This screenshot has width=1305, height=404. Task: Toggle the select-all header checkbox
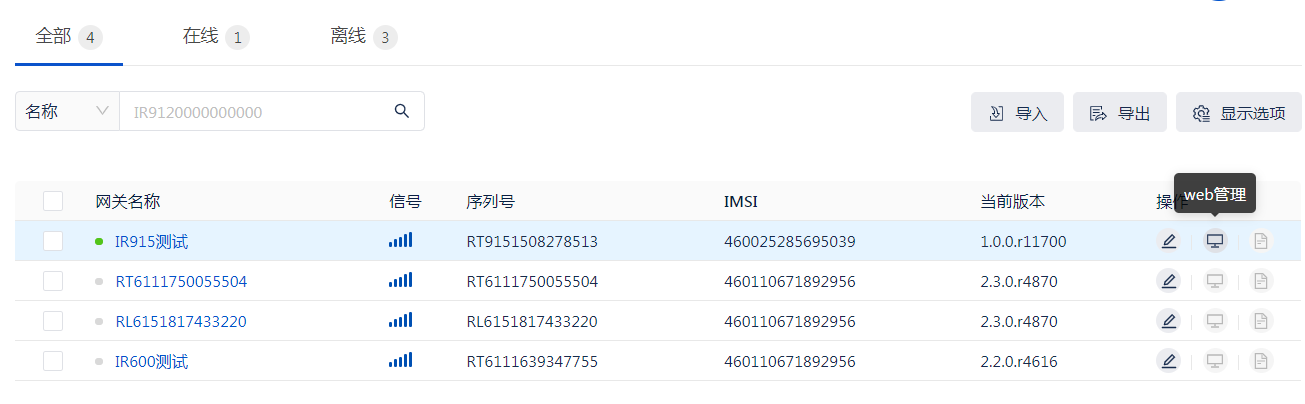pos(53,201)
